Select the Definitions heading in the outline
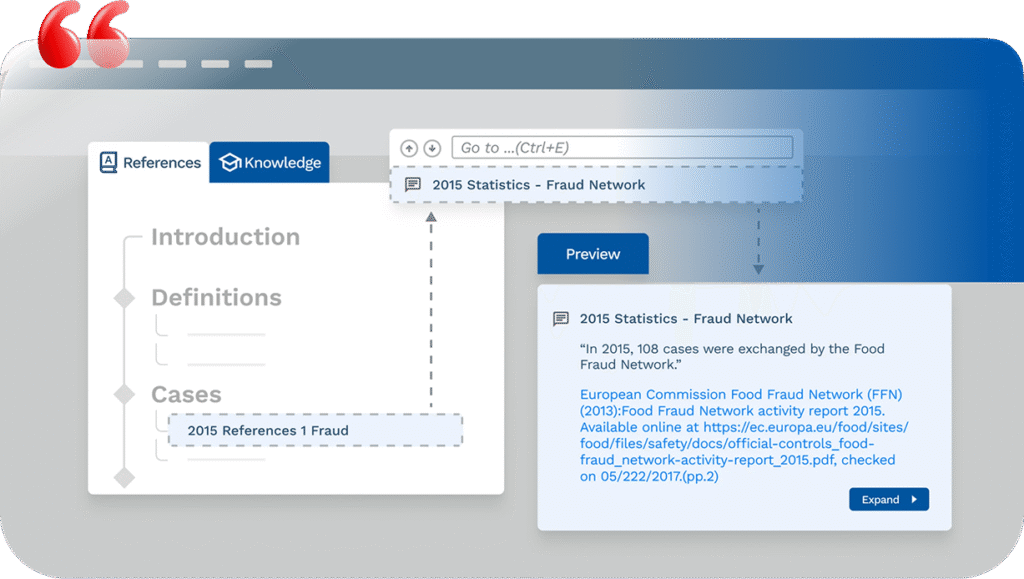The width and height of the screenshot is (1024, 579). pyautogui.click(x=216, y=298)
